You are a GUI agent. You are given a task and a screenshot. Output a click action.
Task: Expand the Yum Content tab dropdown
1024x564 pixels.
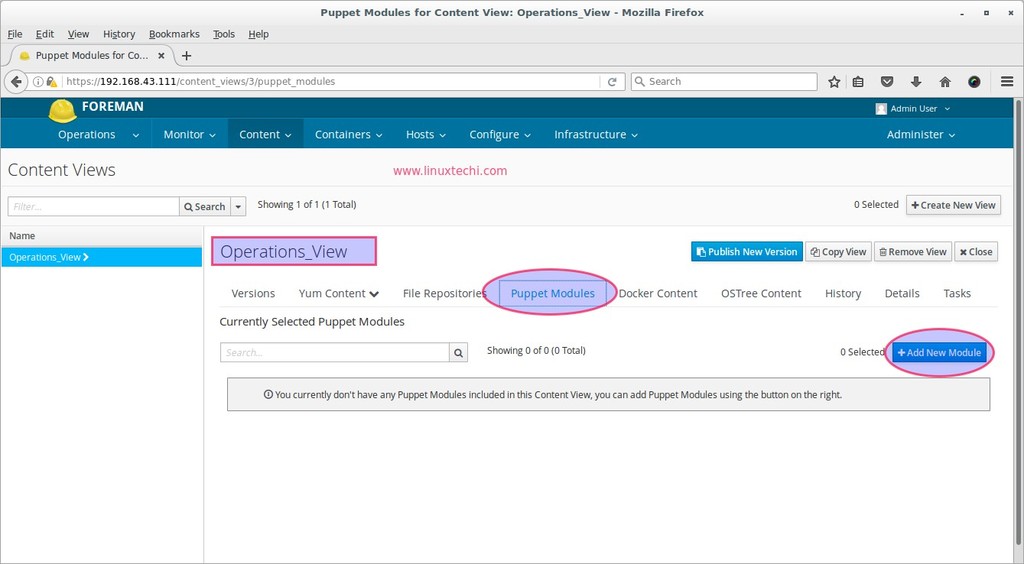[338, 294]
